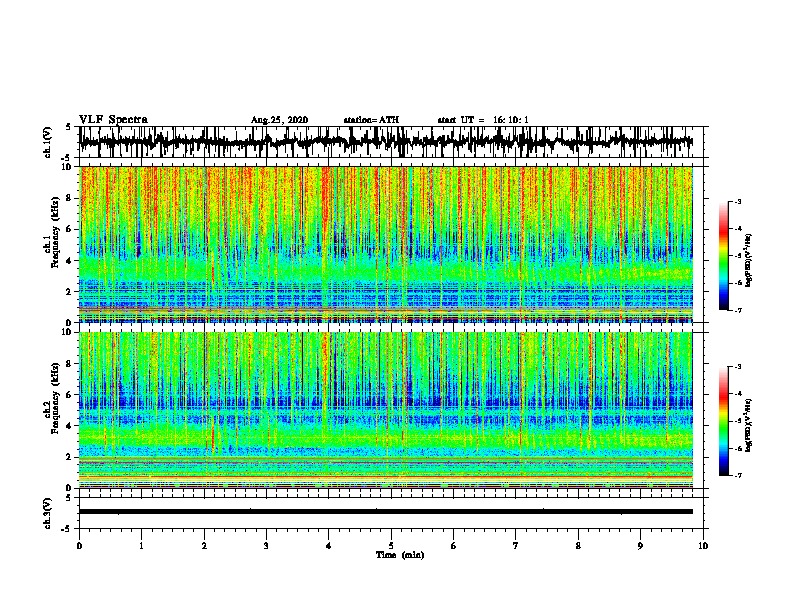Screen dimensions: 792x612
Task: Click time axis tick label "8"
Action: pos(578,546)
